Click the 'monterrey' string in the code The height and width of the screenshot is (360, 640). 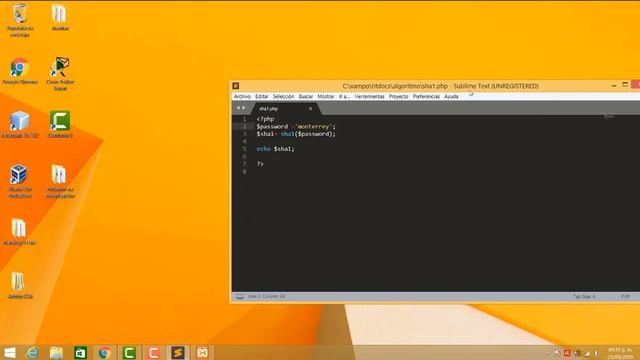(x=313, y=127)
